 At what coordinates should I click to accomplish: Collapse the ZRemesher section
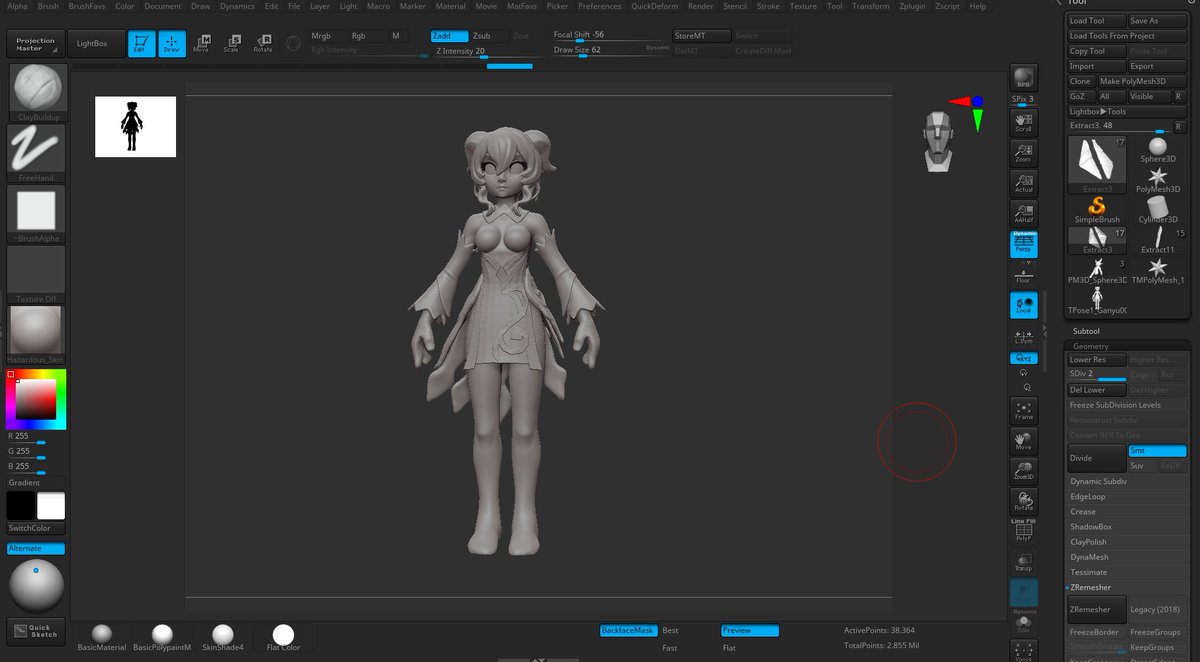(x=1090, y=587)
